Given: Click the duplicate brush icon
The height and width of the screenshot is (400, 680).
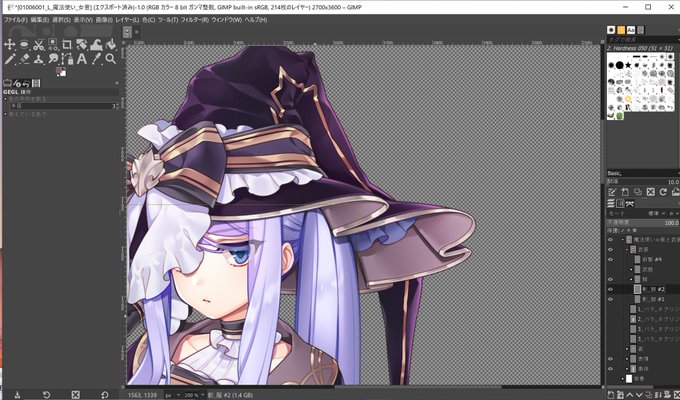Looking at the screenshot, I should [638, 192].
